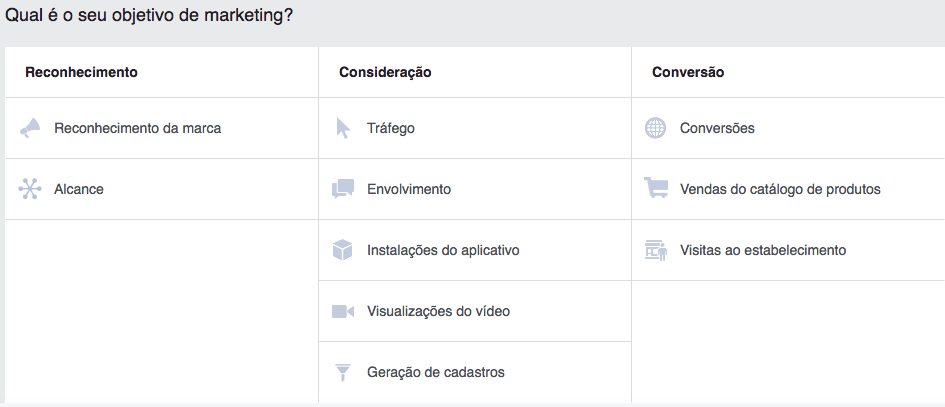Select Reconhecimento da marca objective

click(137, 128)
